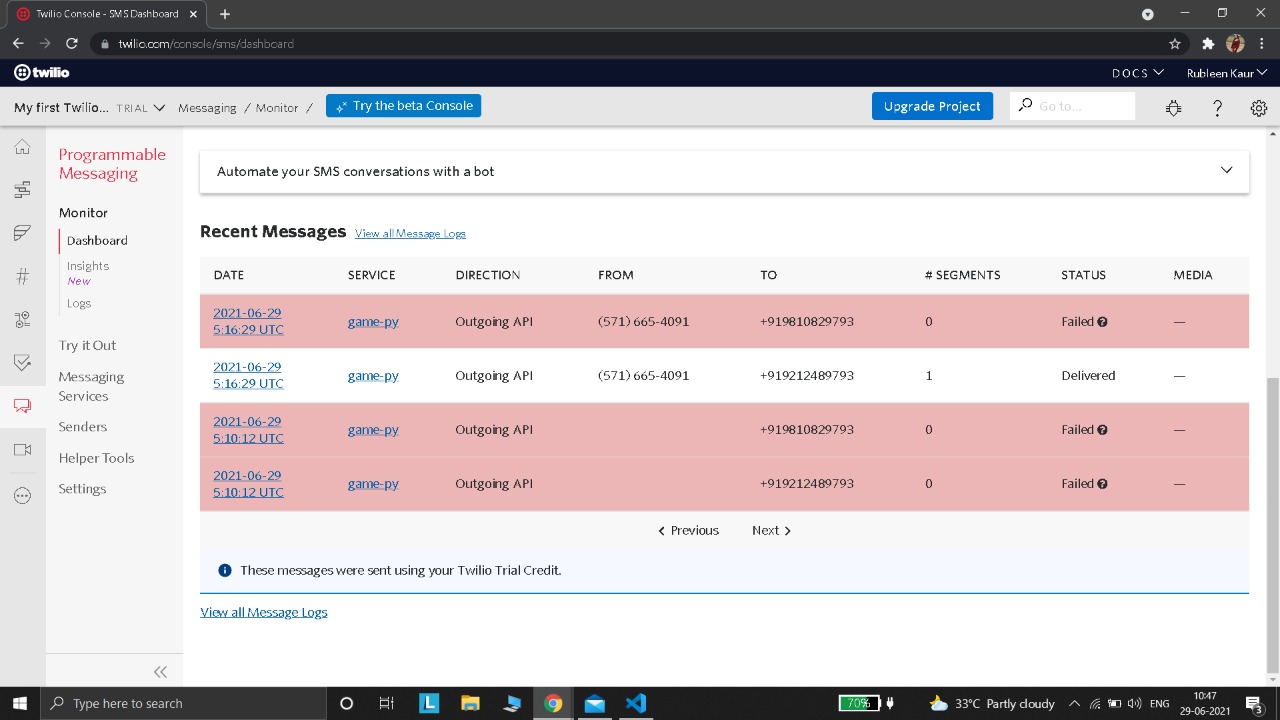Focus the Go to search field

click(1073, 106)
